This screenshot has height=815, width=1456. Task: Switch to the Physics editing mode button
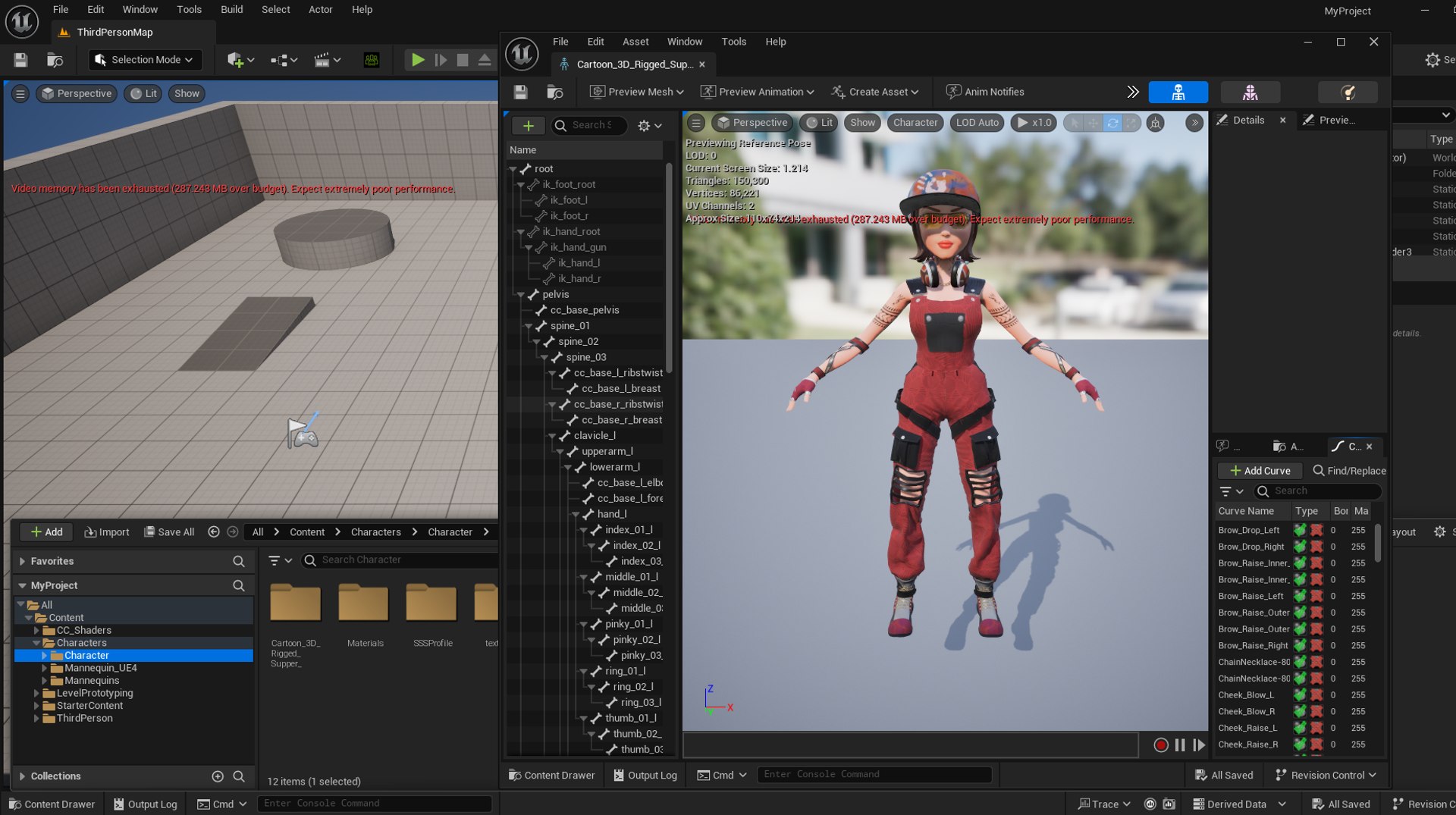click(1348, 92)
